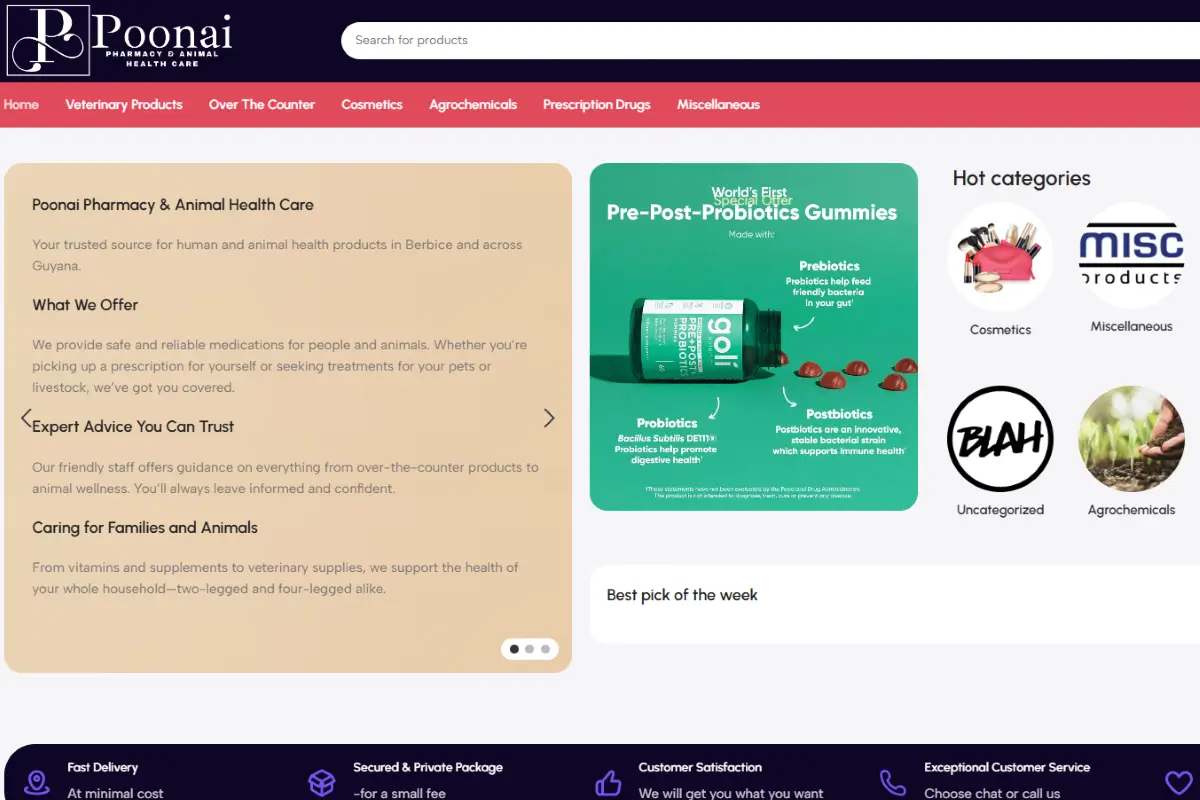Viewport: 1200px width, 800px height.
Task: Click the Secured & Private Package text
Action: [428, 768]
